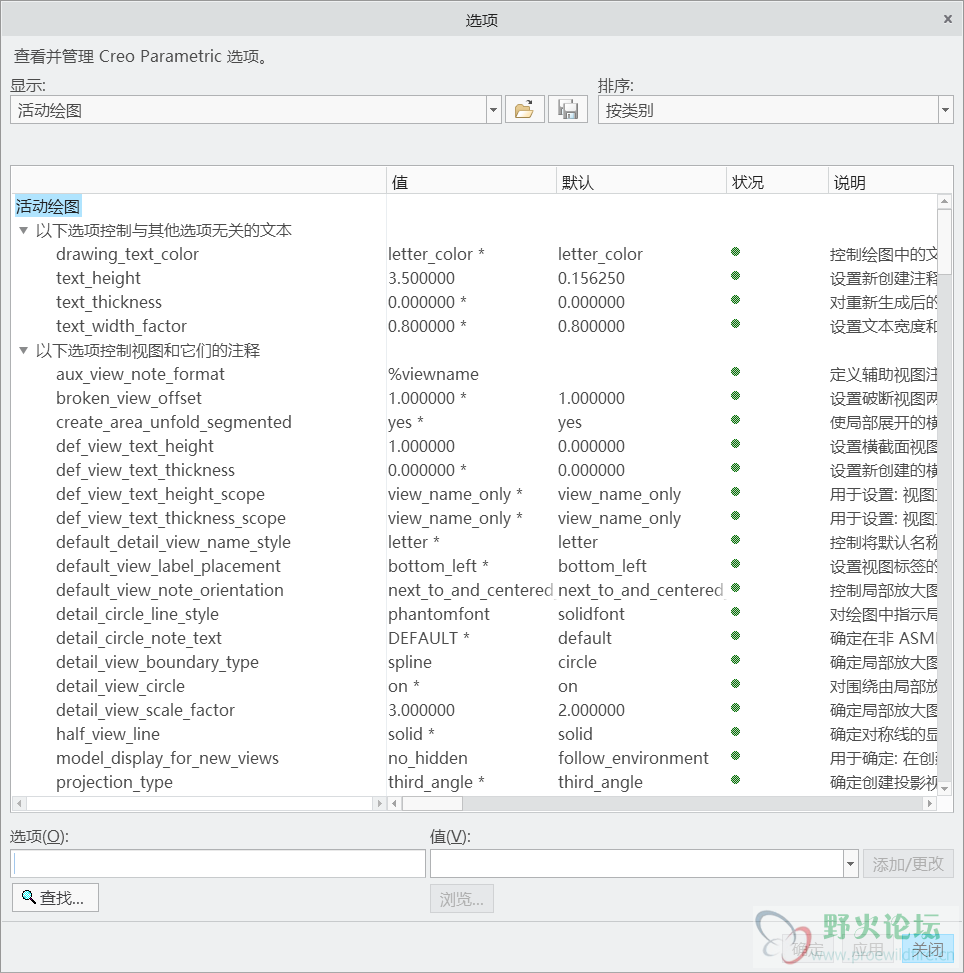Click the 应用 button
964x973 pixels.
point(867,949)
